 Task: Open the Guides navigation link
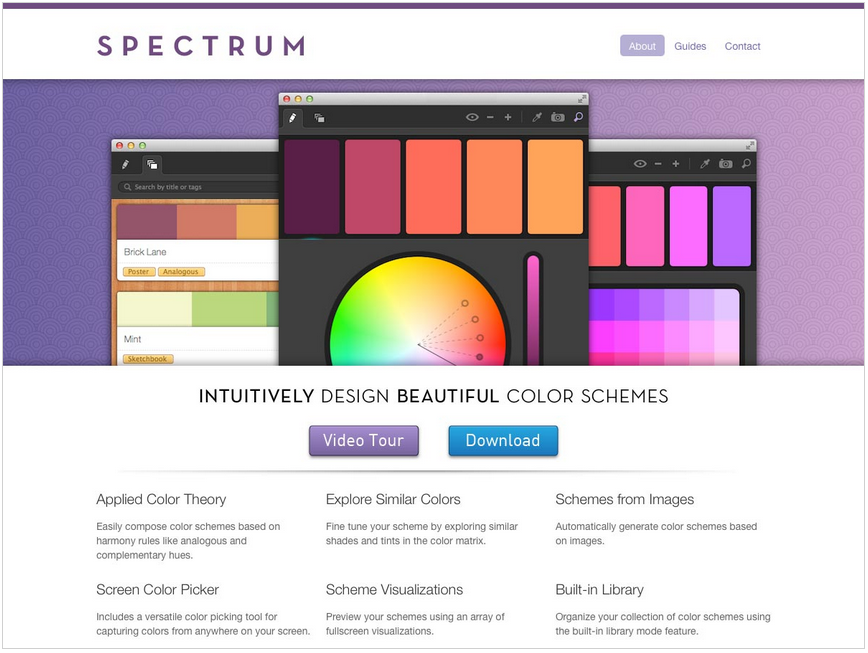tap(690, 46)
